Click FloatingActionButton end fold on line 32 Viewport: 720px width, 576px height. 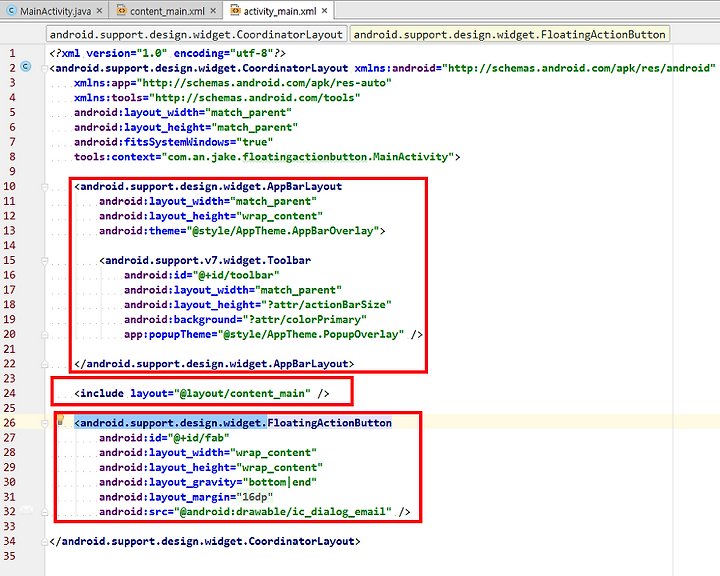click(x=45, y=512)
